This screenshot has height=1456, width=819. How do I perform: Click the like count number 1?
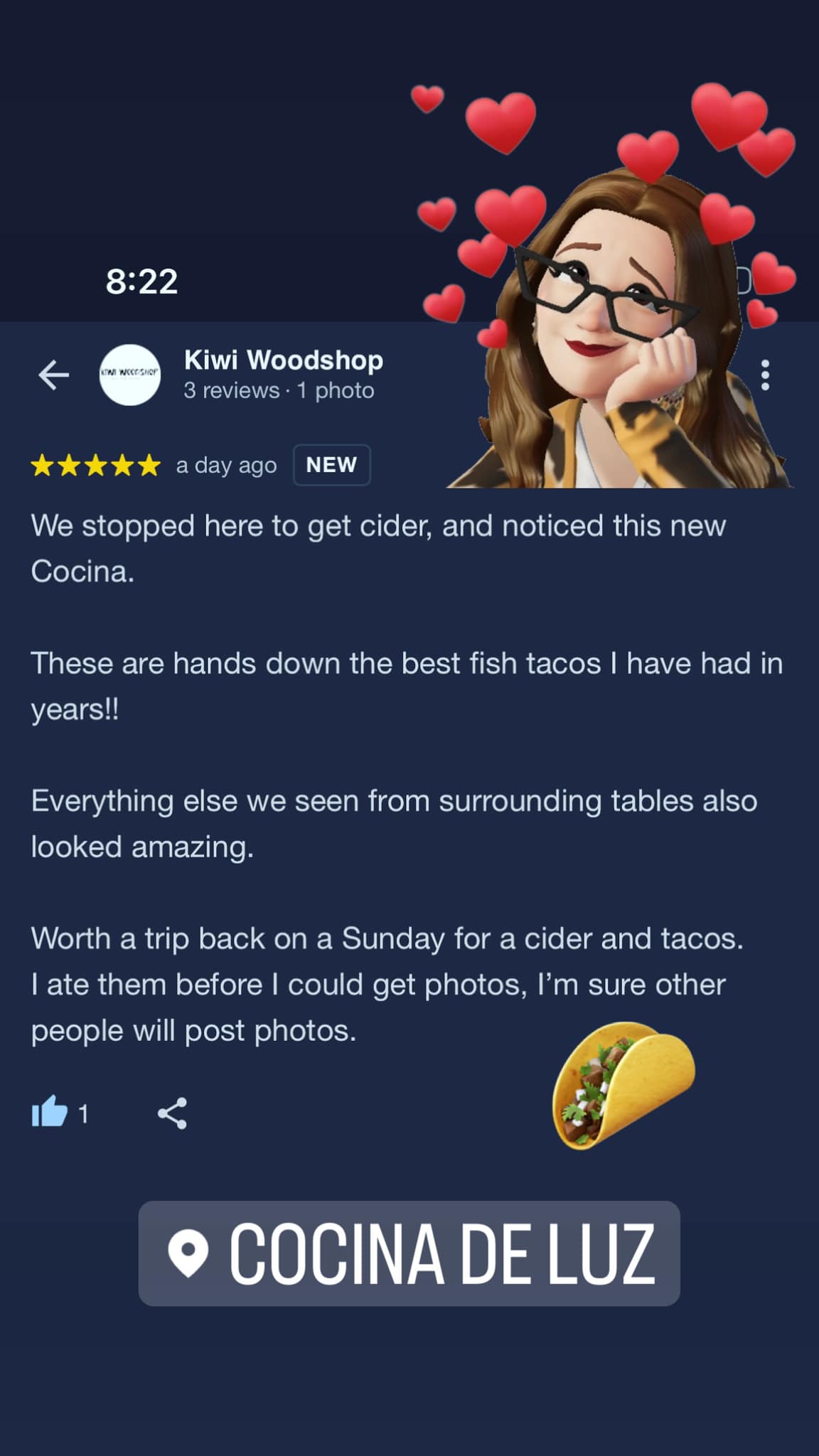(83, 1113)
